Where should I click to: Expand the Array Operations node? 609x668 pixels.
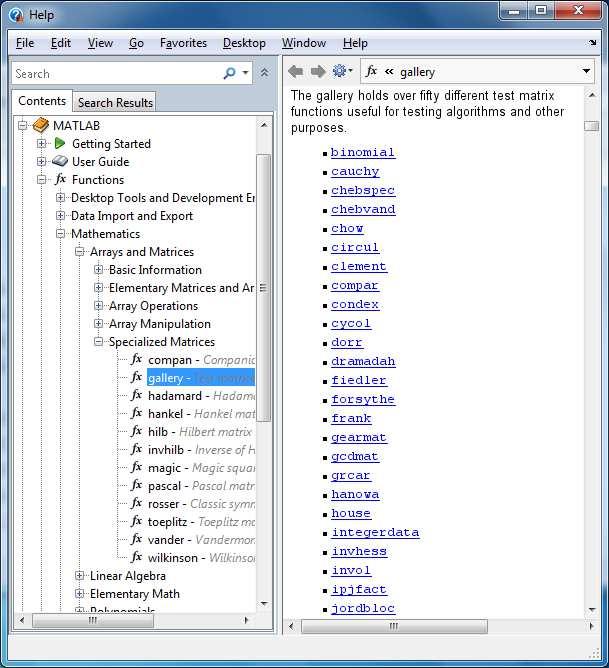[98, 305]
